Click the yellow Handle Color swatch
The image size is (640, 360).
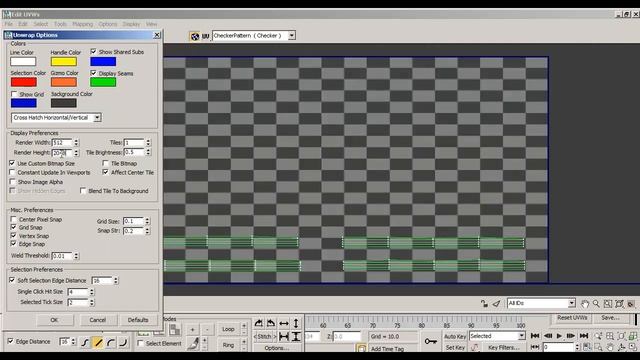point(64,62)
